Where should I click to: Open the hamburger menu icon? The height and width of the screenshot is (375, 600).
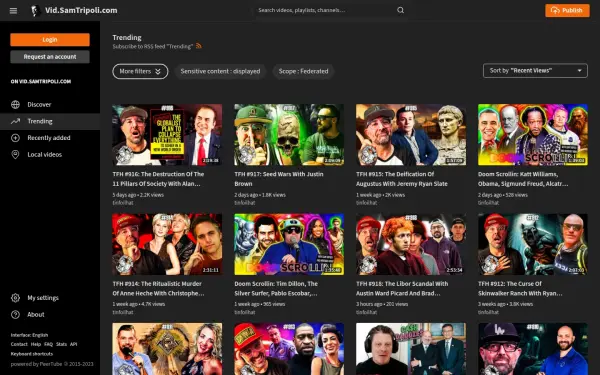[13, 11]
